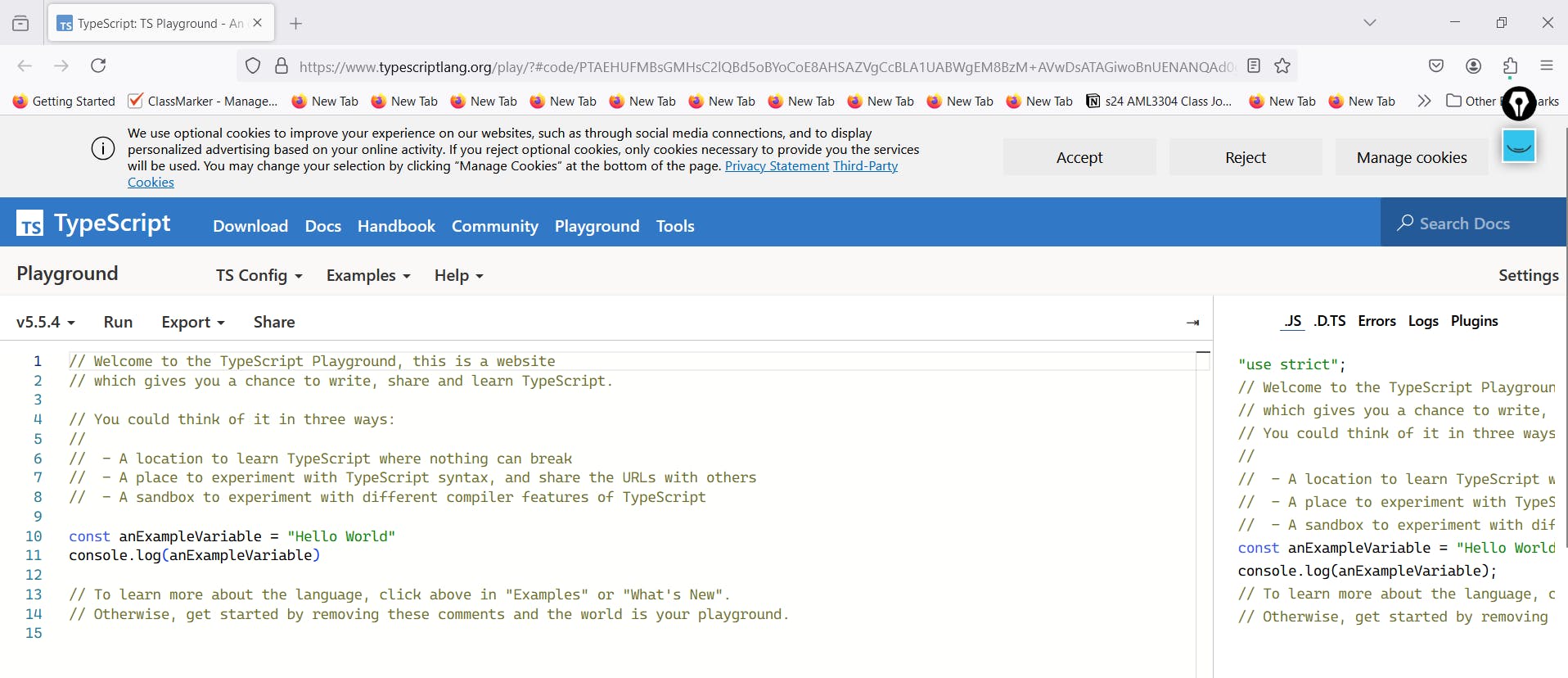
Task: Switch to the .D.TS output tab
Action: (1330, 321)
